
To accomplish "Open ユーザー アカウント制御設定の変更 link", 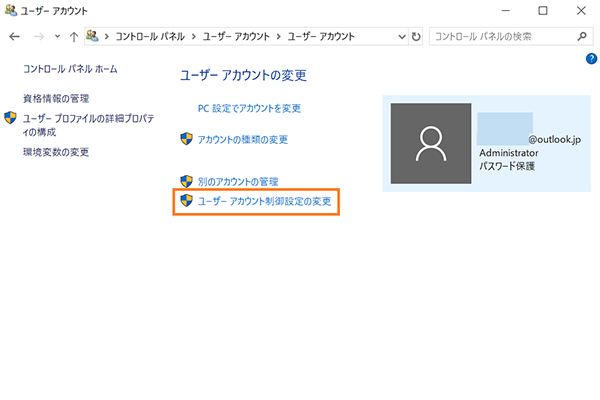I will pos(264,201).
